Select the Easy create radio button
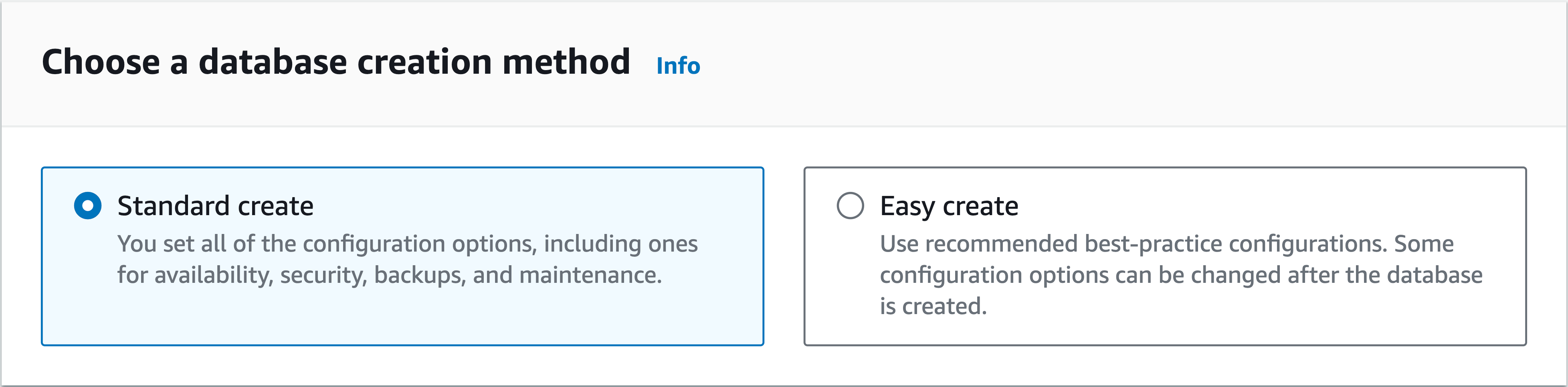The image size is (1568, 387). click(850, 206)
